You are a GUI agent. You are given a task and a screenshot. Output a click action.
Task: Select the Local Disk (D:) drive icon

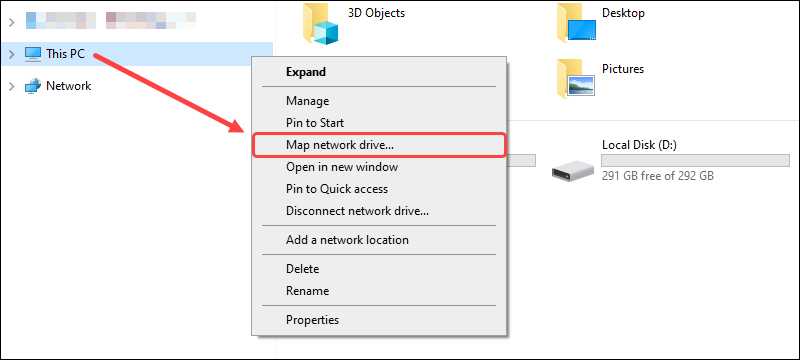[572, 170]
